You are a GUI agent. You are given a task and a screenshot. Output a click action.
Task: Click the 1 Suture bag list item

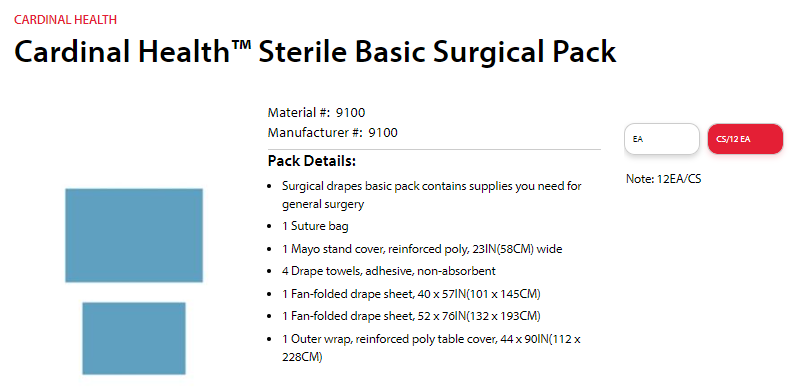click(x=315, y=226)
